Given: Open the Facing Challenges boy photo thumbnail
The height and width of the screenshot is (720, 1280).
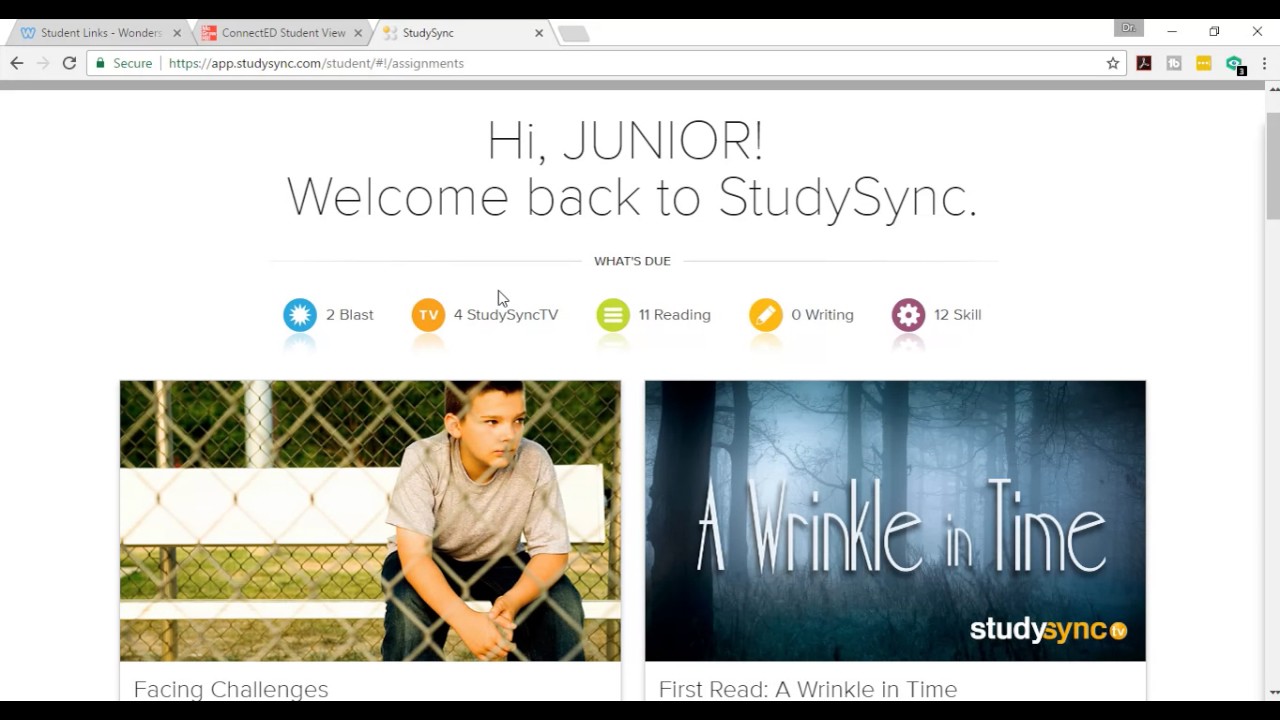Looking at the screenshot, I should [x=370, y=520].
